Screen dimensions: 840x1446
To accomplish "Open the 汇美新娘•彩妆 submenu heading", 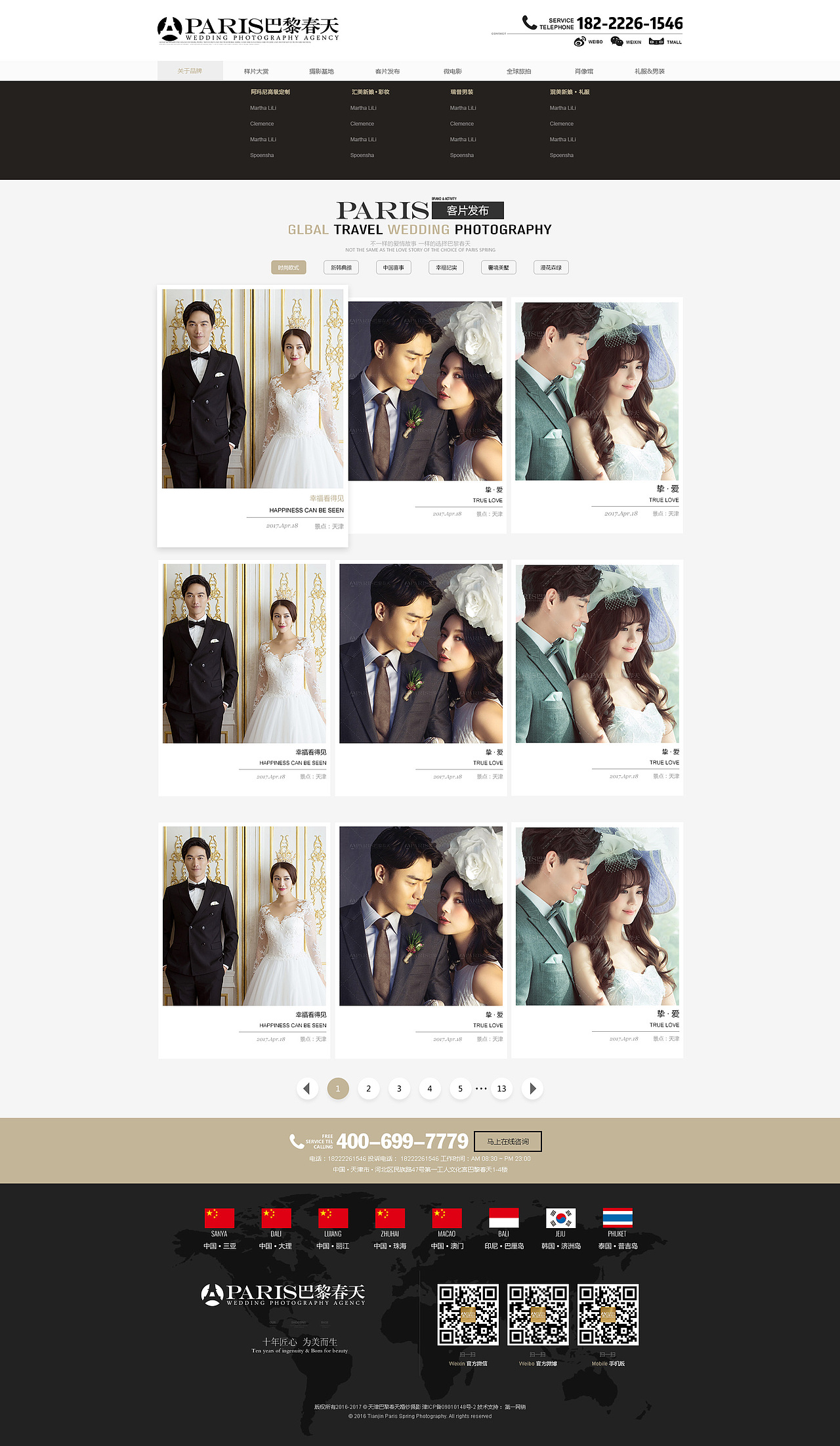I will [x=371, y=92].
